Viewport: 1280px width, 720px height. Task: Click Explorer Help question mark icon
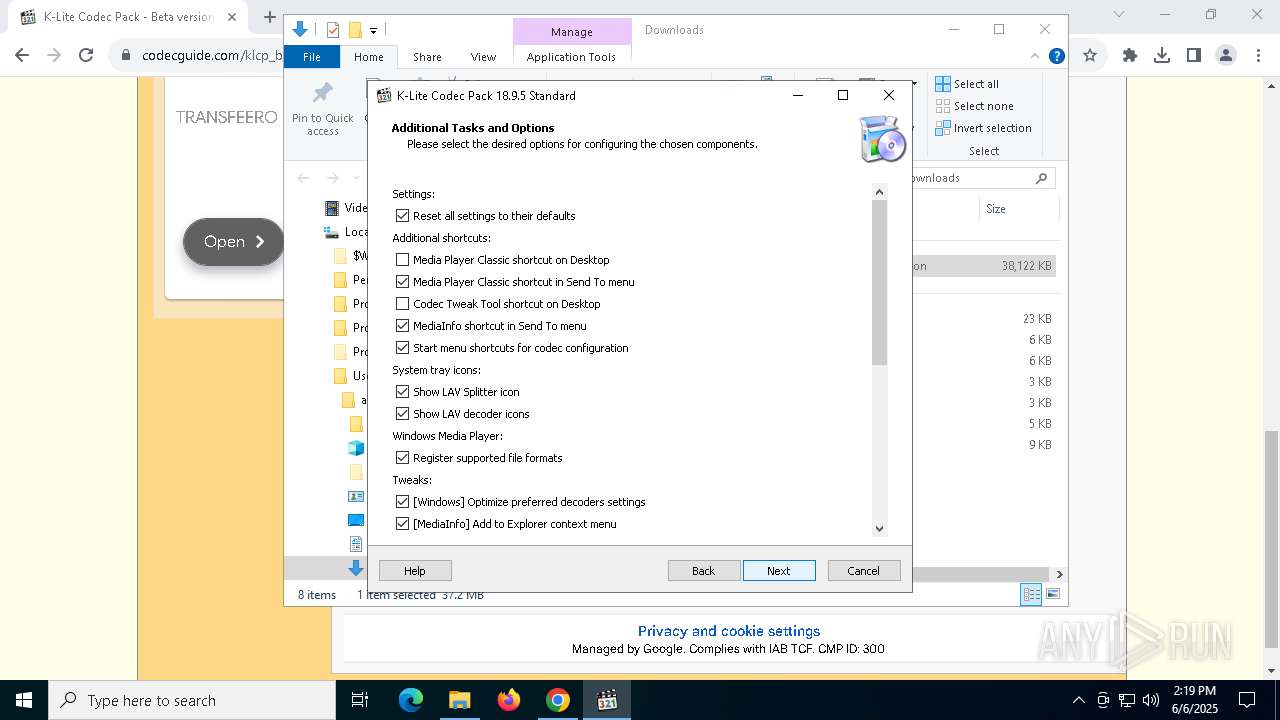click(1056, 57)
